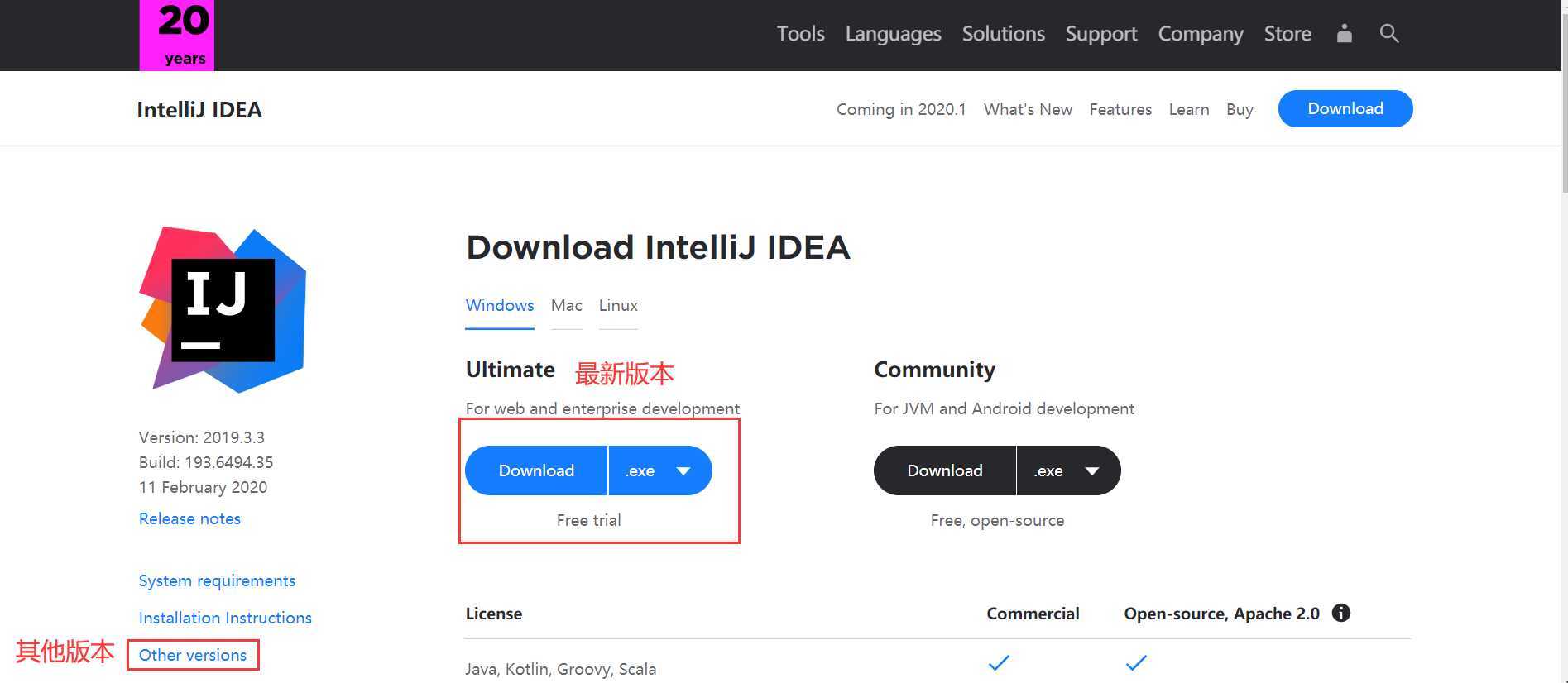The height and width of the screenshot is (683, 1568).
Task: Click the IntelliJ IDEA product title
Action: click(199, 109)
